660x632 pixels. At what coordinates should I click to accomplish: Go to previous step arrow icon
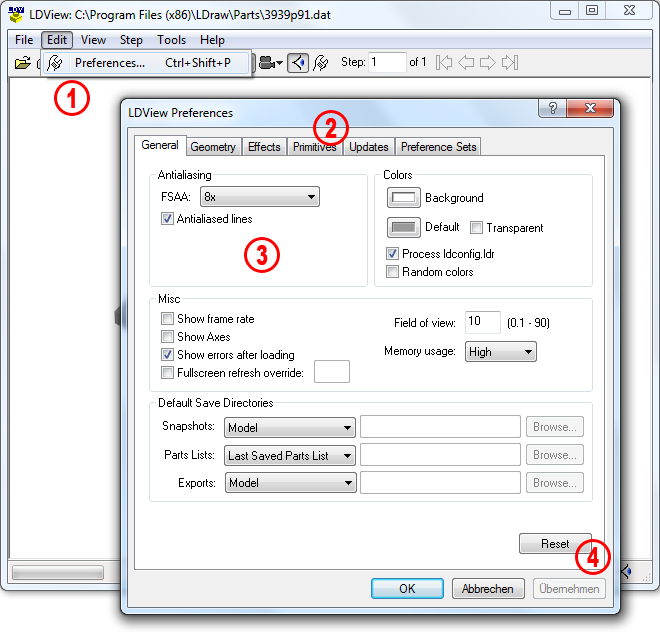(466, 63)
